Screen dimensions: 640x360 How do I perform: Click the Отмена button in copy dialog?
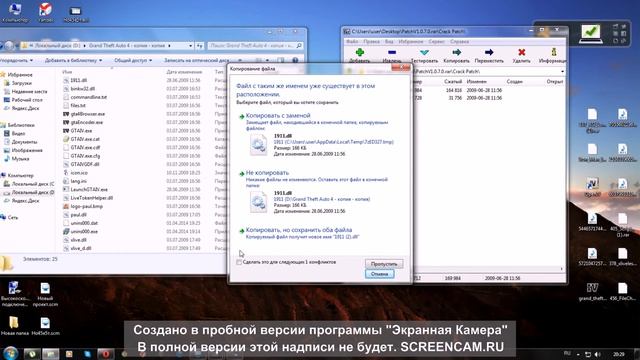380,274
